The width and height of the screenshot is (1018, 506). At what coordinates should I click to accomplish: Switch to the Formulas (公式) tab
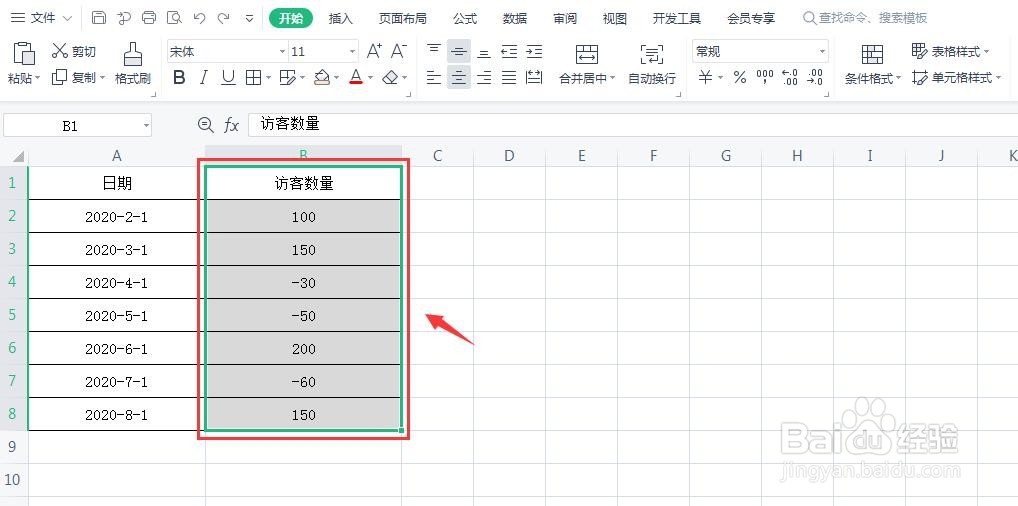coord(466,18)
